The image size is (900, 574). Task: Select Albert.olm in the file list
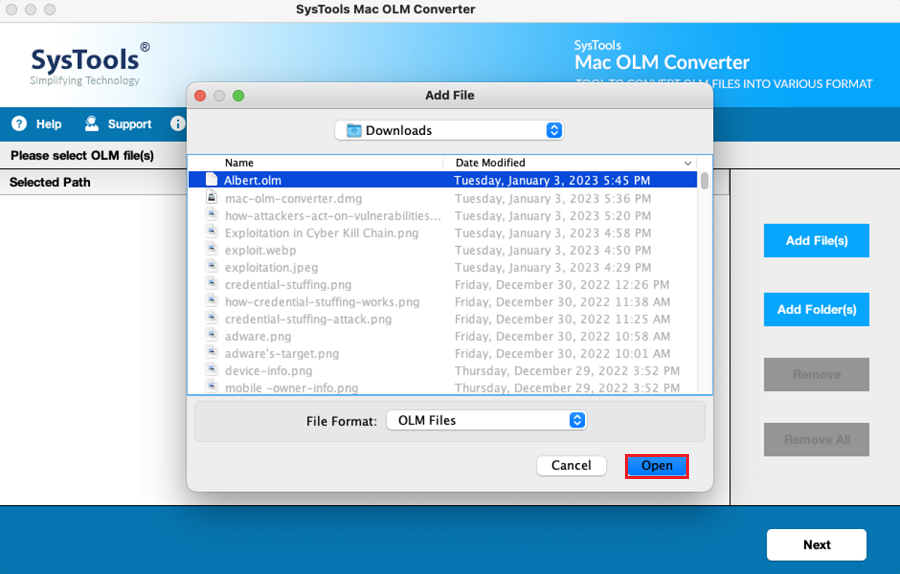click(442, 180)
